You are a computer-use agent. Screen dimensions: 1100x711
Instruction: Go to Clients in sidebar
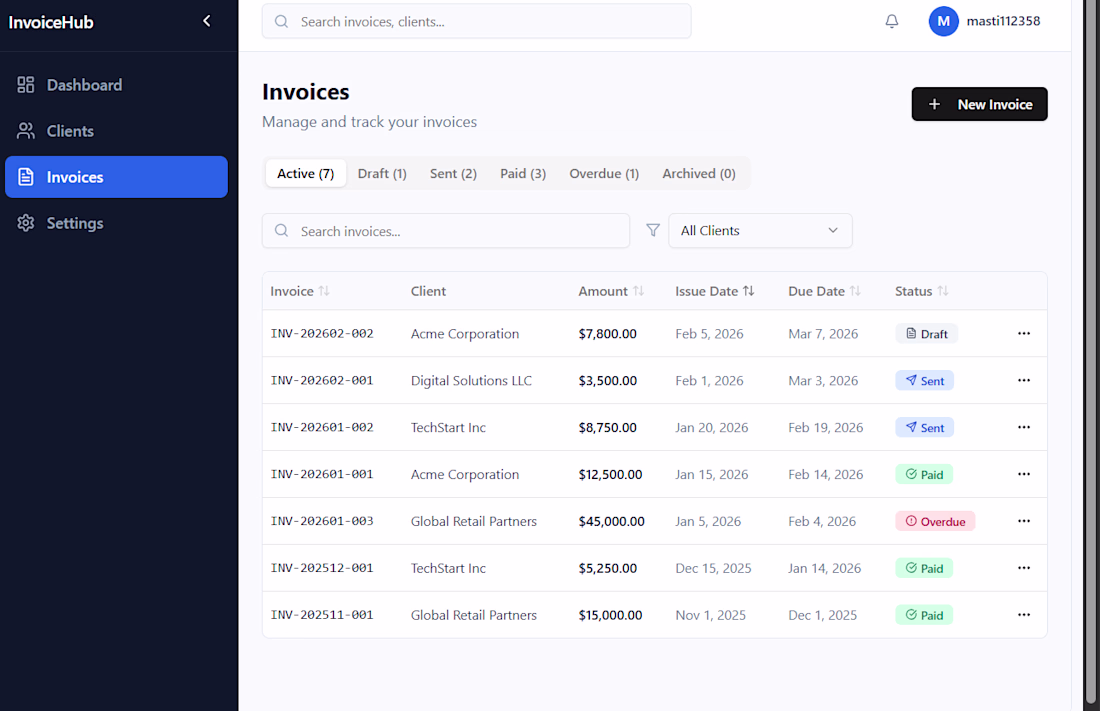click(116, 131)
